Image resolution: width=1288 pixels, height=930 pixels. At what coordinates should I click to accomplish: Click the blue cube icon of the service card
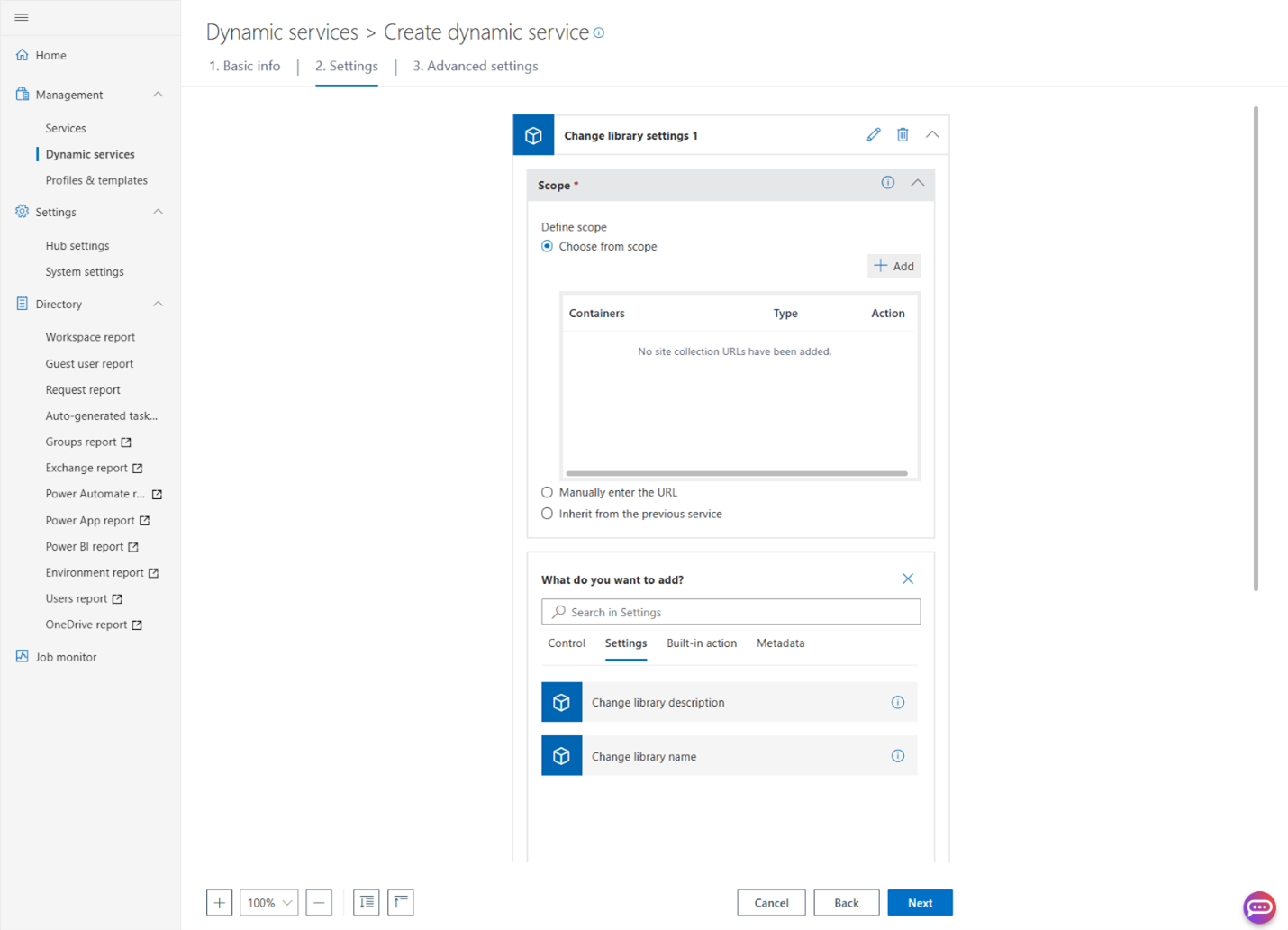(533, 135)
